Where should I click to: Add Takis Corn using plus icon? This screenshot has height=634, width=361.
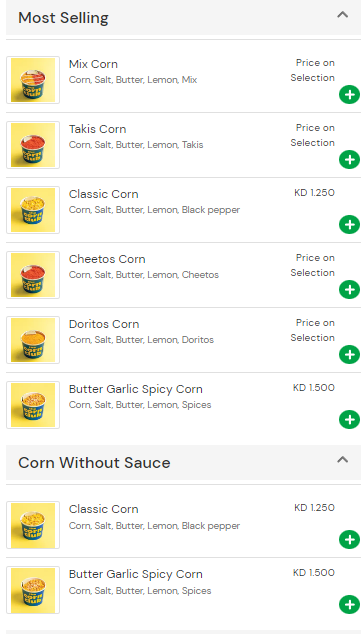click(349, 160)
